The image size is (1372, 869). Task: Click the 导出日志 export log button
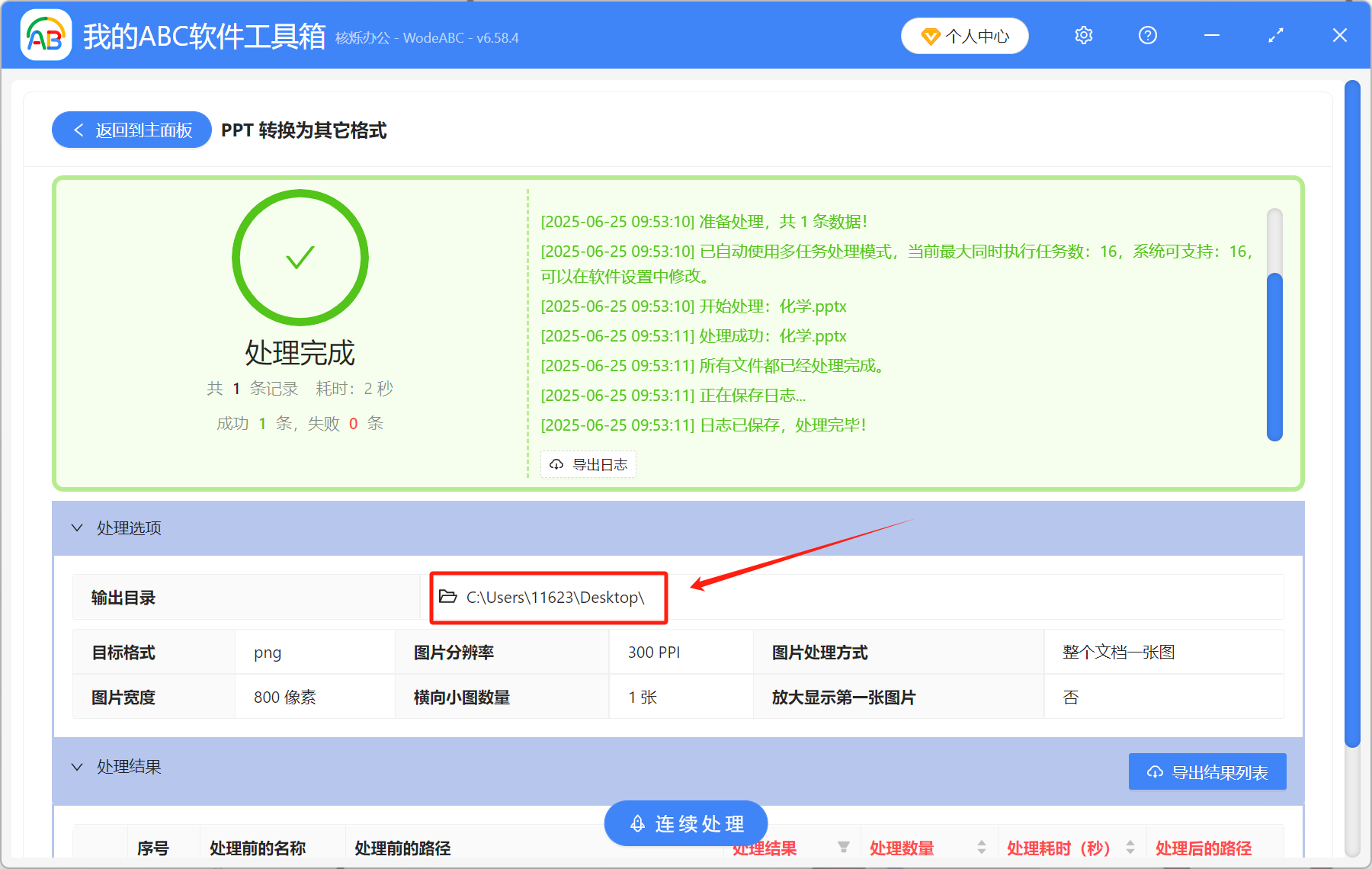pos(588,464)
